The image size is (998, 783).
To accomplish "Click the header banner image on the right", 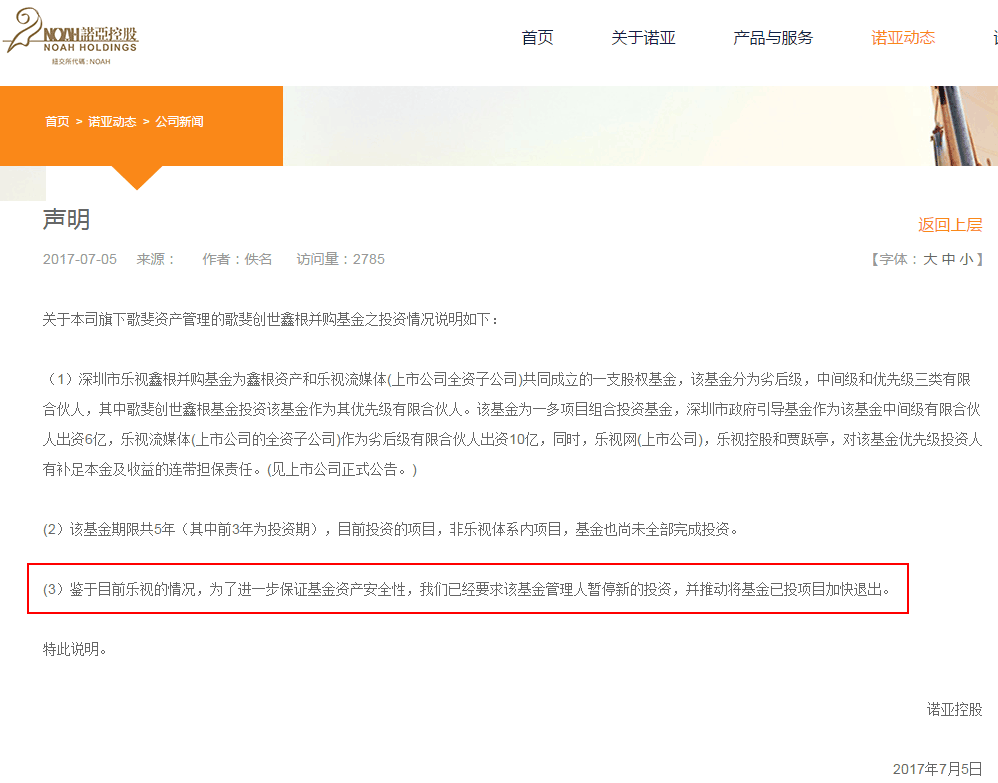I will [x=640, y=125].
